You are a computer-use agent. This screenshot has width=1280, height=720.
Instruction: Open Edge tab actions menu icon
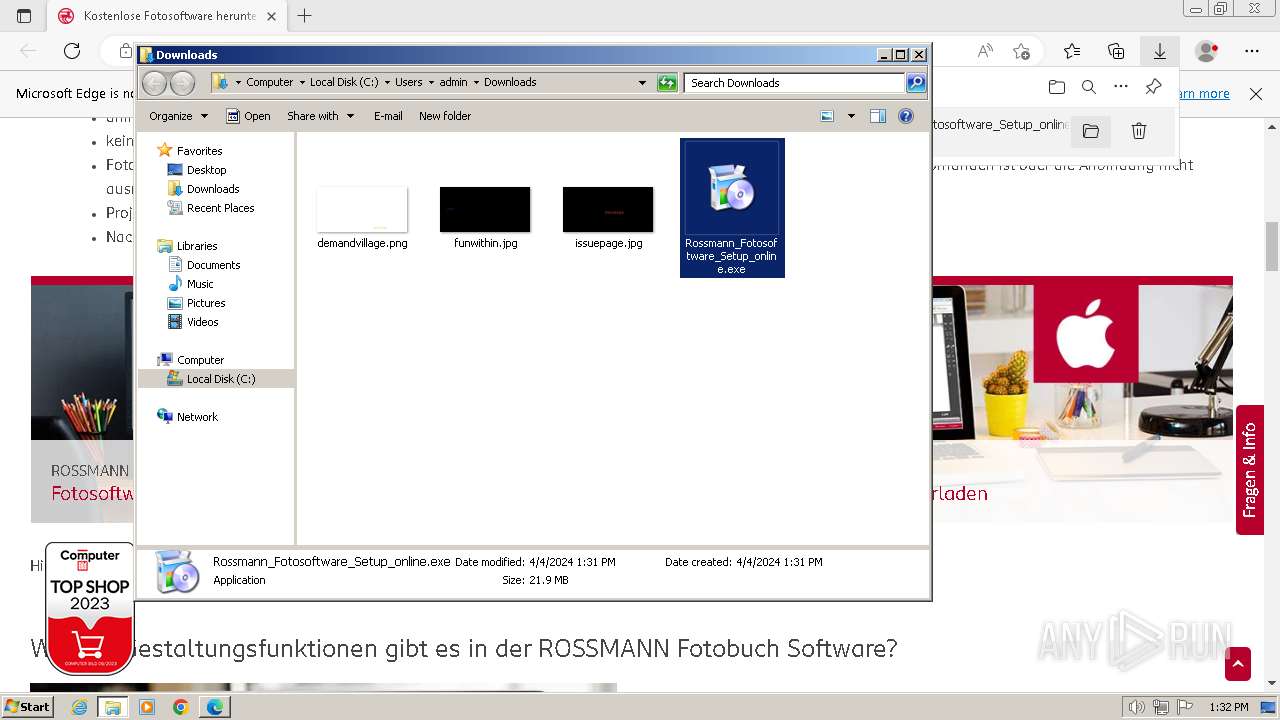24,16
